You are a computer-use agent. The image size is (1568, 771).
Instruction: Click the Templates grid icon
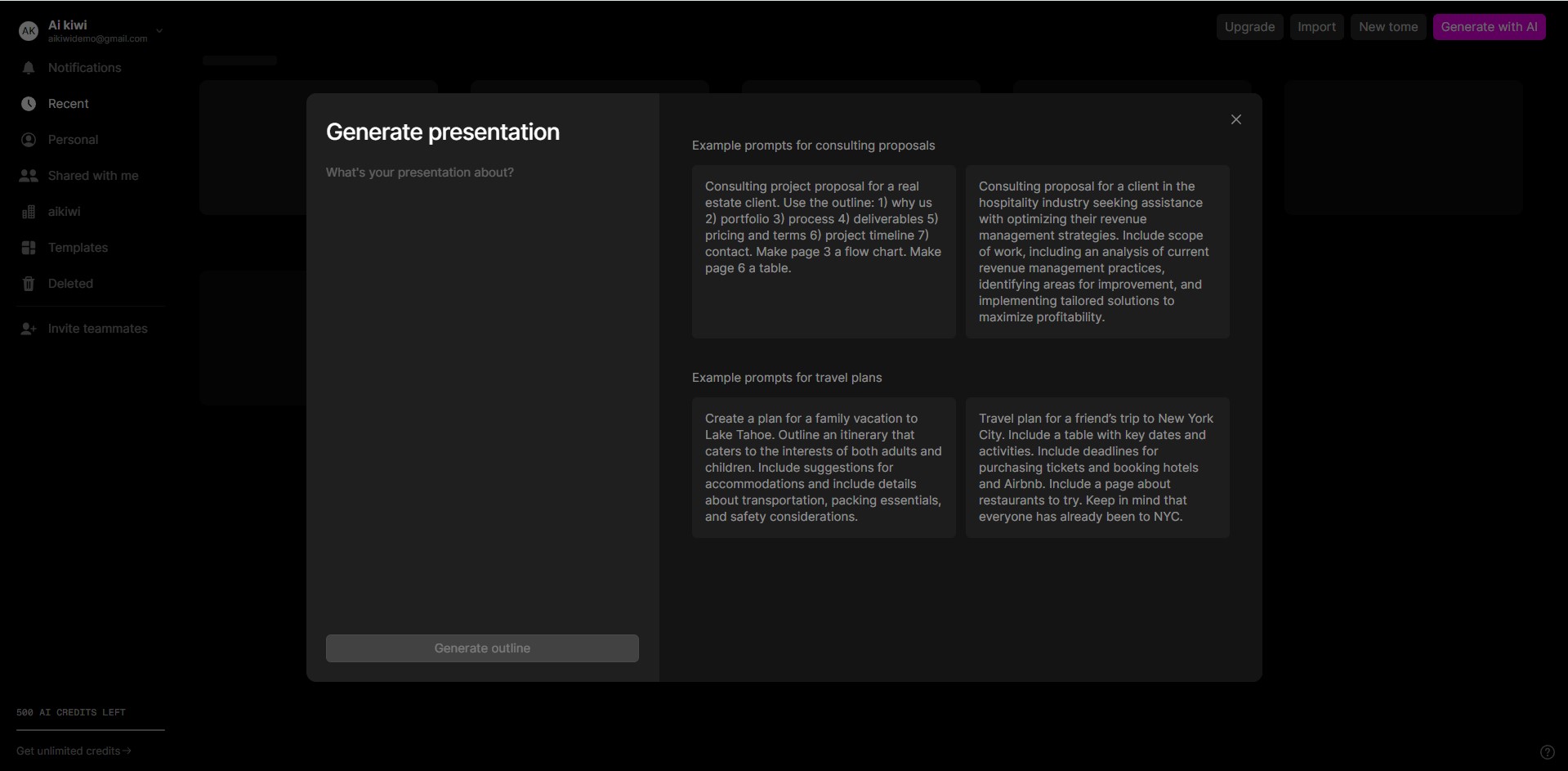[29, 248]
